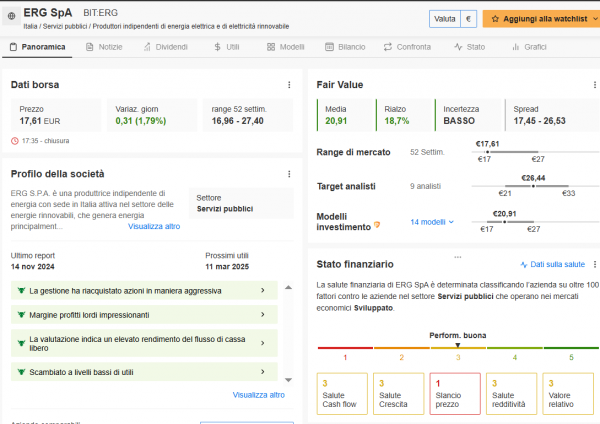Screen dimensions: 600x424
Task: Click Visualizza altro below the insights list
Action: [259, 395]
